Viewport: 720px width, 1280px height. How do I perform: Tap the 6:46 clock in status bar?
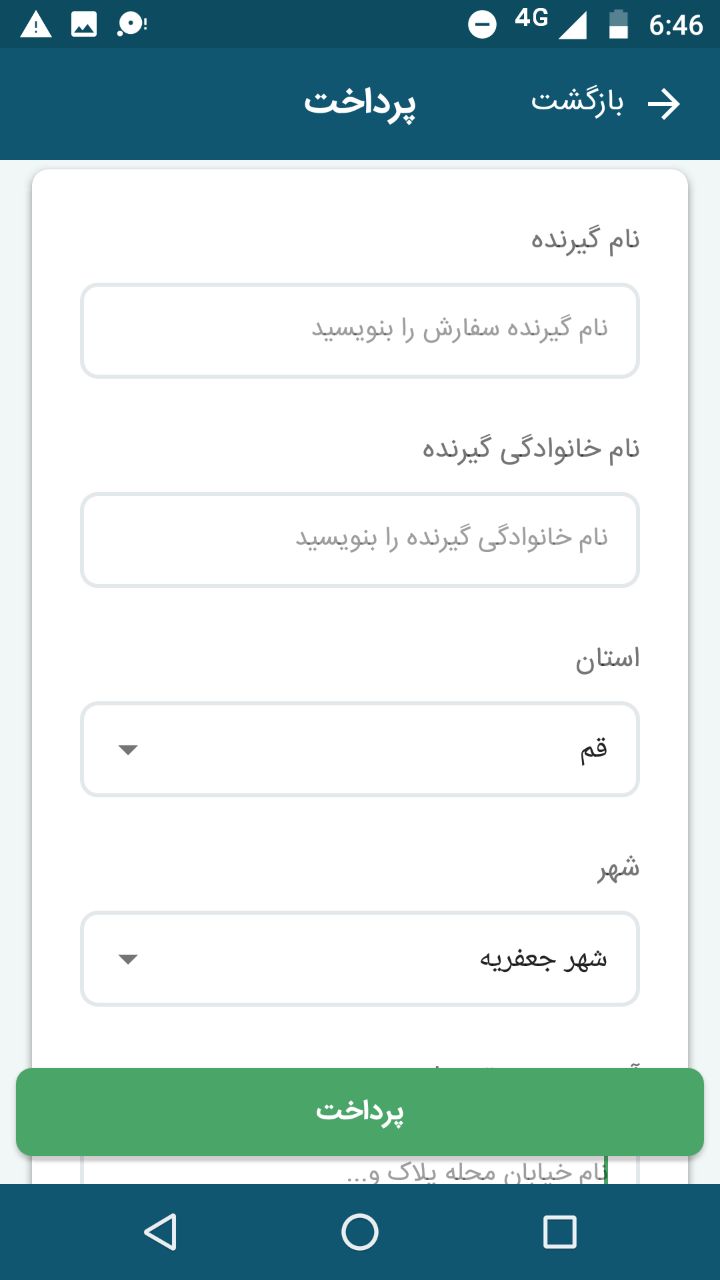pos(676,25)
